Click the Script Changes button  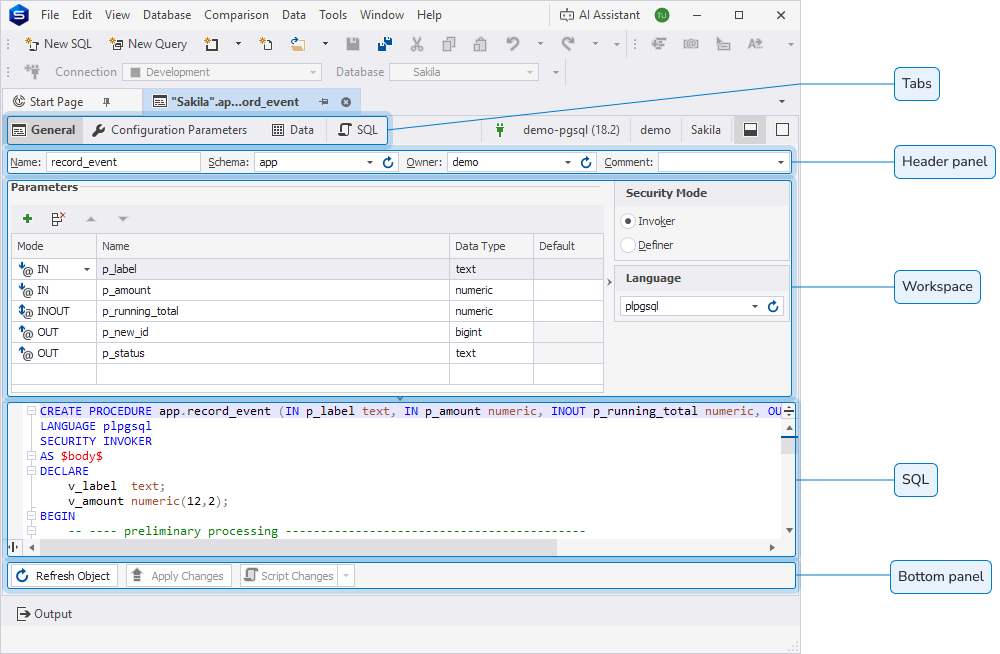(x=290, y=576)
